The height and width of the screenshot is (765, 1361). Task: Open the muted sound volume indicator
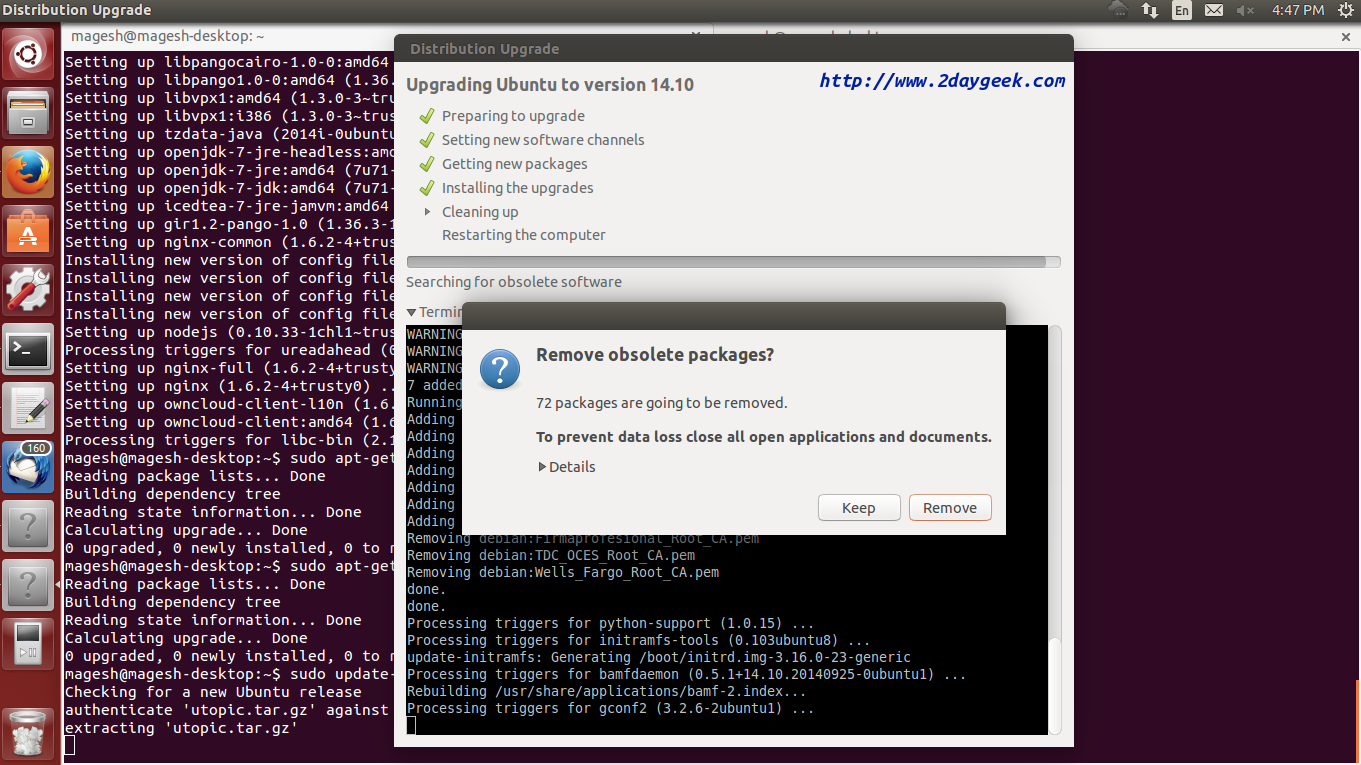coord(1245,10)
